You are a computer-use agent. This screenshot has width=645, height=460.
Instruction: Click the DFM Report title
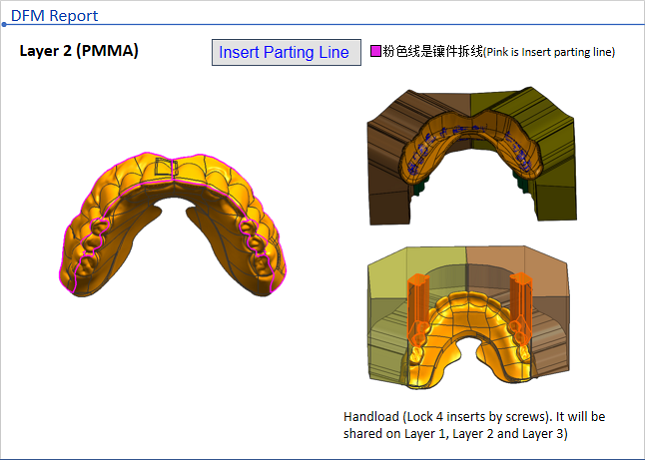[54, 15]
